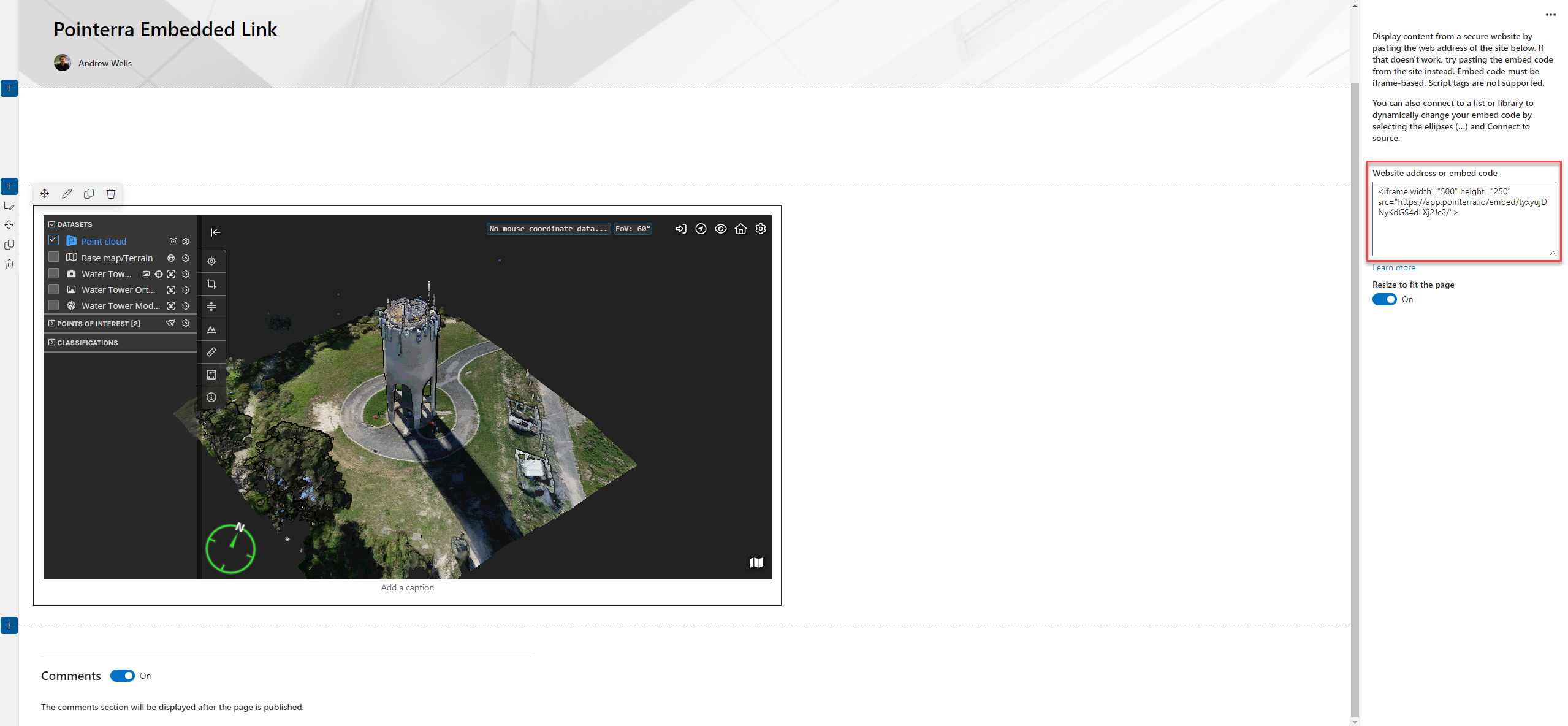Uncheck the Point cloud dataset checkbox

click(x=54, y=240)
